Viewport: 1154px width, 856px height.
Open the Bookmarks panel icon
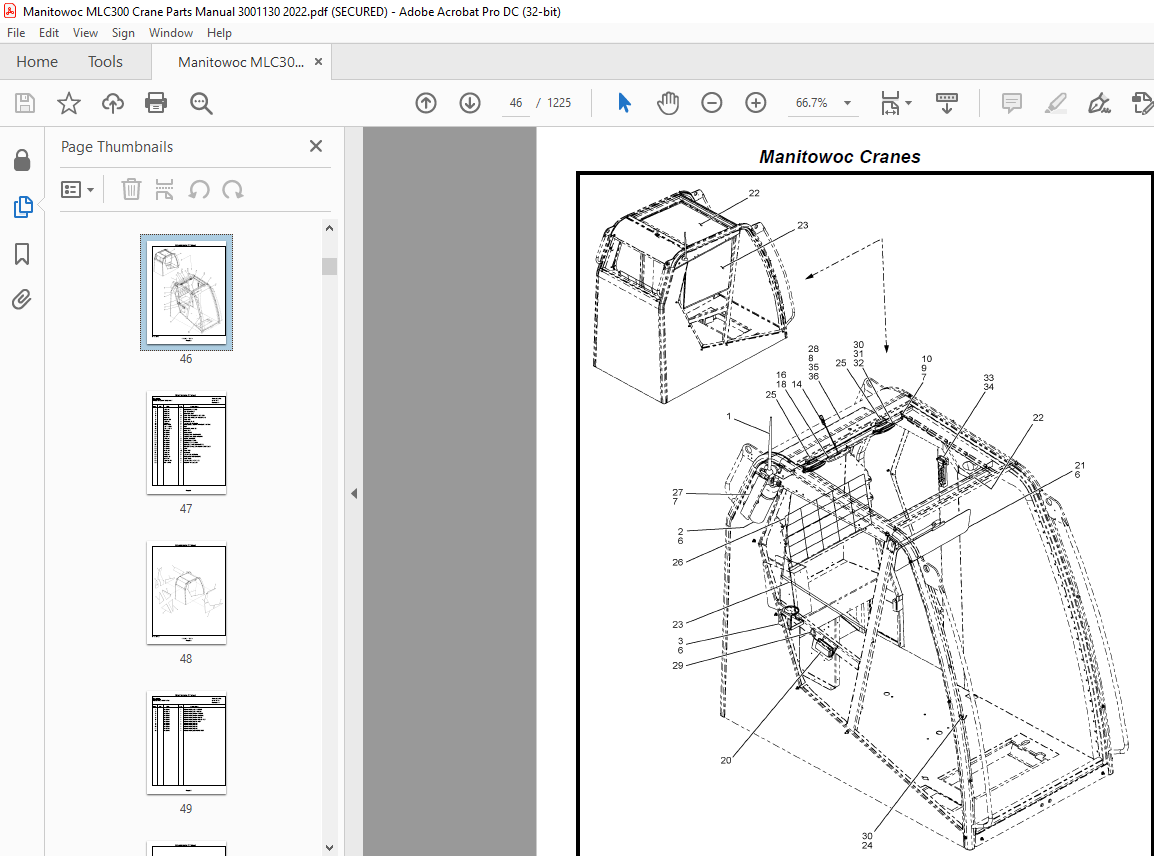tap(22, 254)
